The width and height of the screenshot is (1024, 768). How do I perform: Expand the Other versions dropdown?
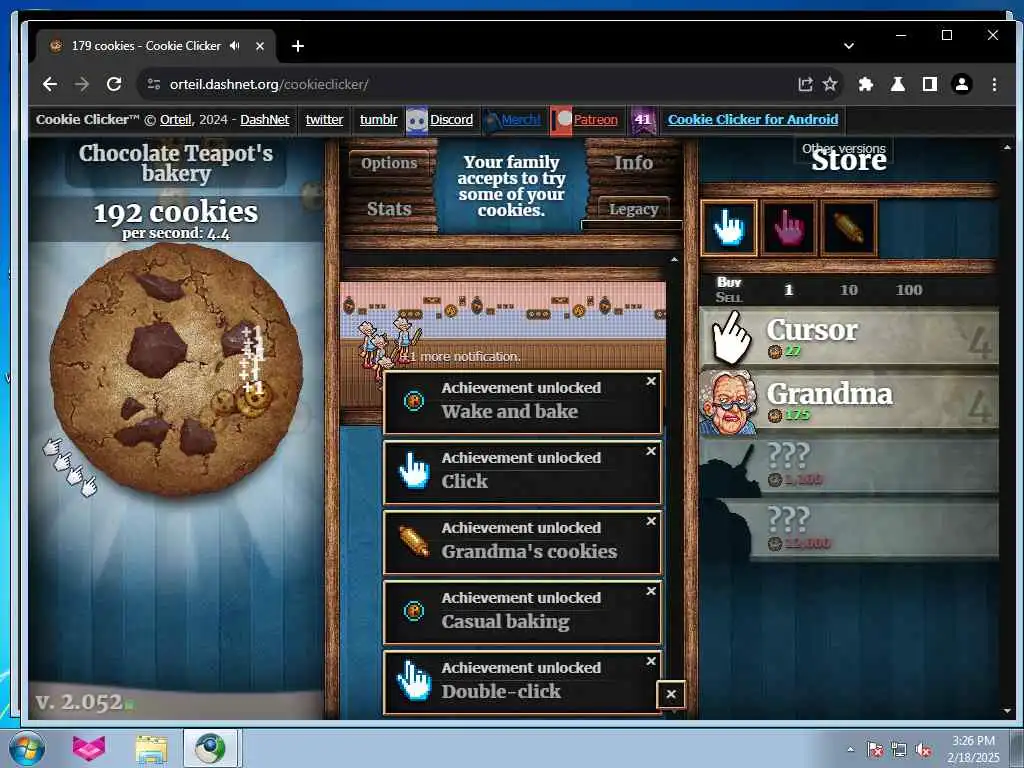843,148
